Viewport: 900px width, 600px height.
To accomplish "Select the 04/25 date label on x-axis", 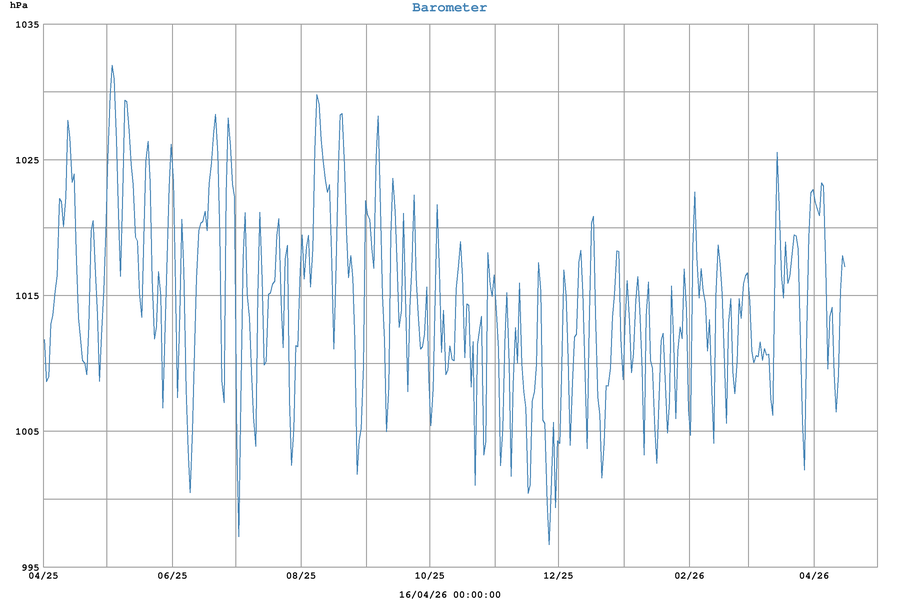I will tap(43, 576).
